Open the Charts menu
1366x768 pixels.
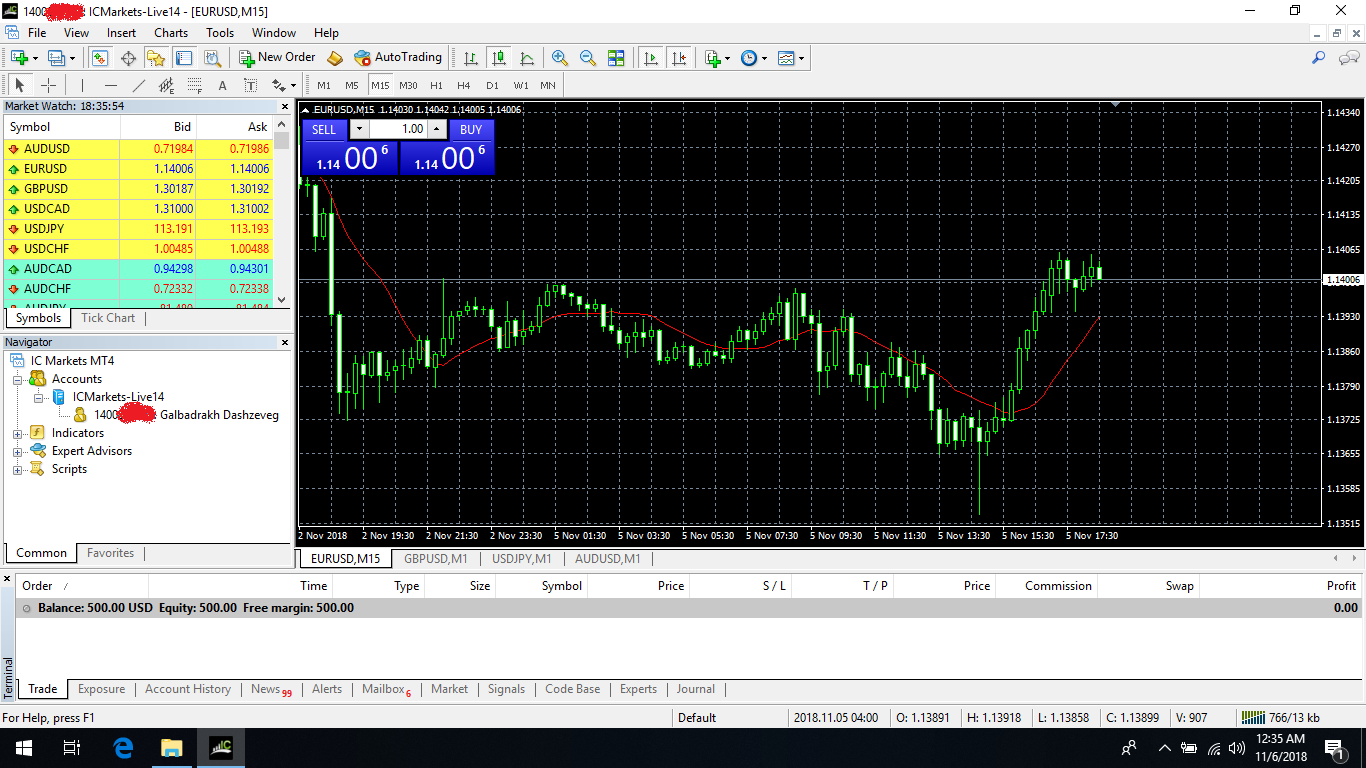[x=171, y=33]
